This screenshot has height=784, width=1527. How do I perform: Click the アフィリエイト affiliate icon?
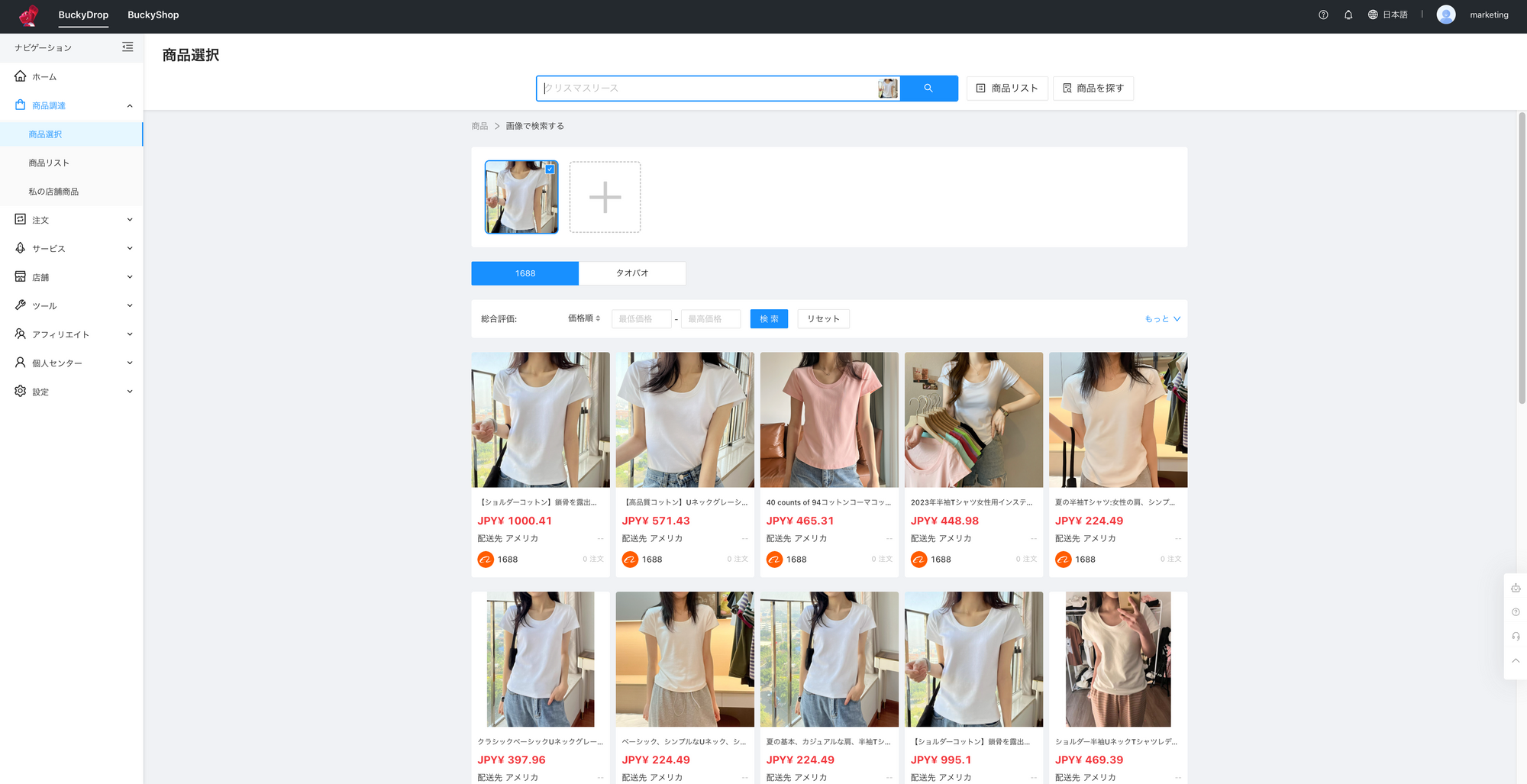pos(21,334)
